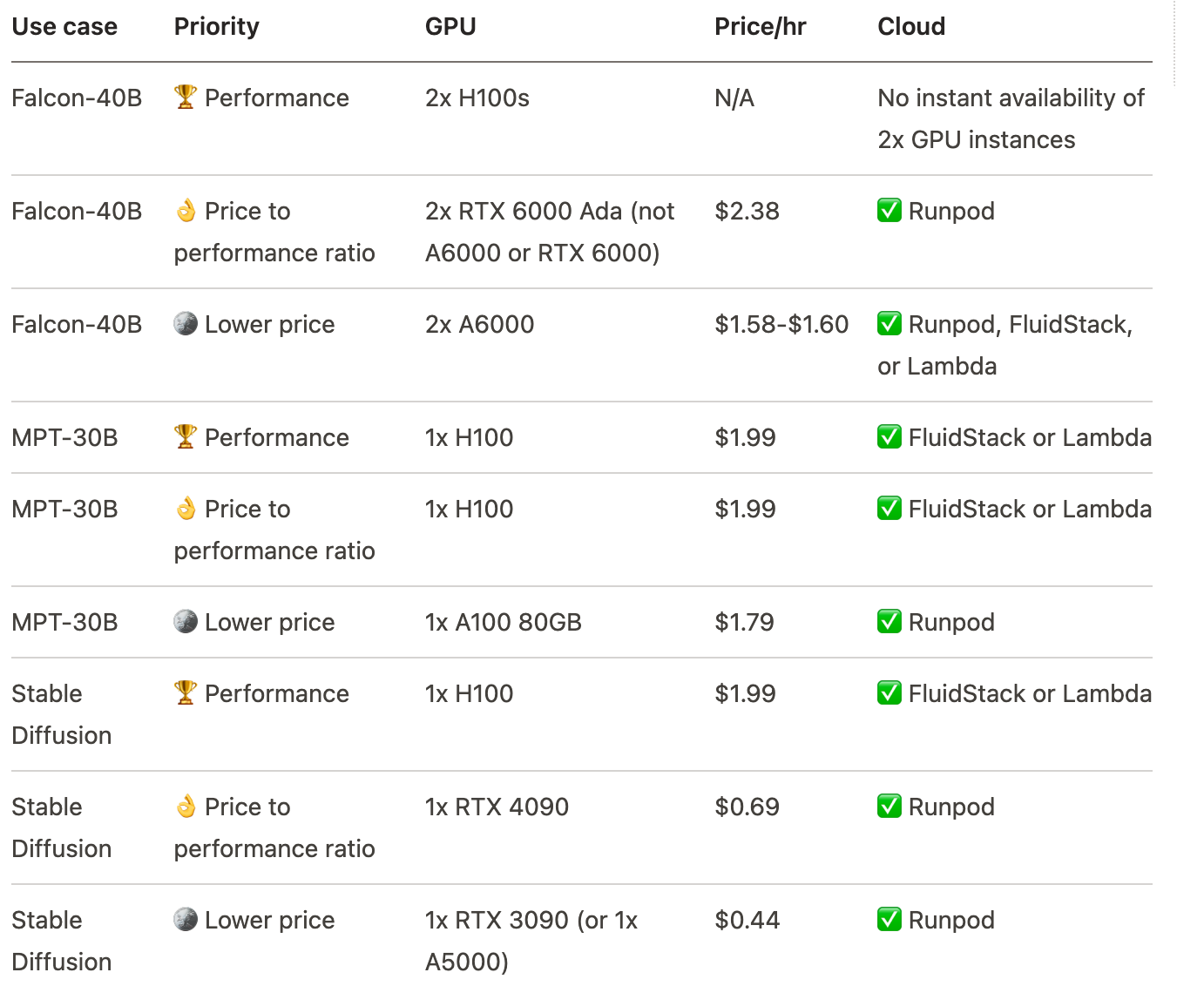Click the moon emoji in the $0.44 row
This screenshot has width=1204, height=986.
186,919
